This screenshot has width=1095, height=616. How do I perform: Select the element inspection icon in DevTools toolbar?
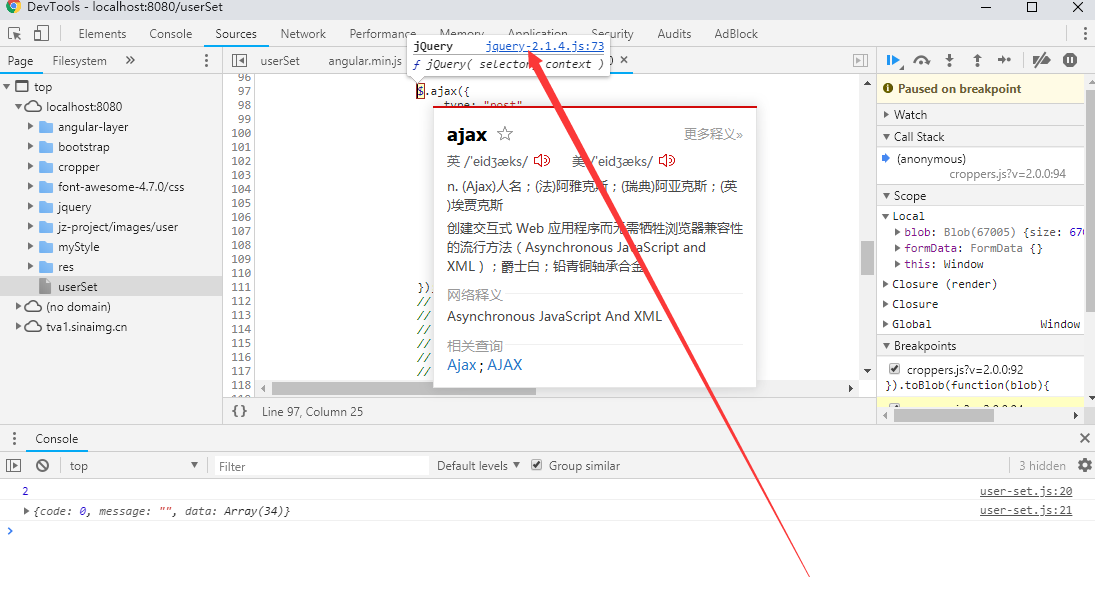click(16, 33)
